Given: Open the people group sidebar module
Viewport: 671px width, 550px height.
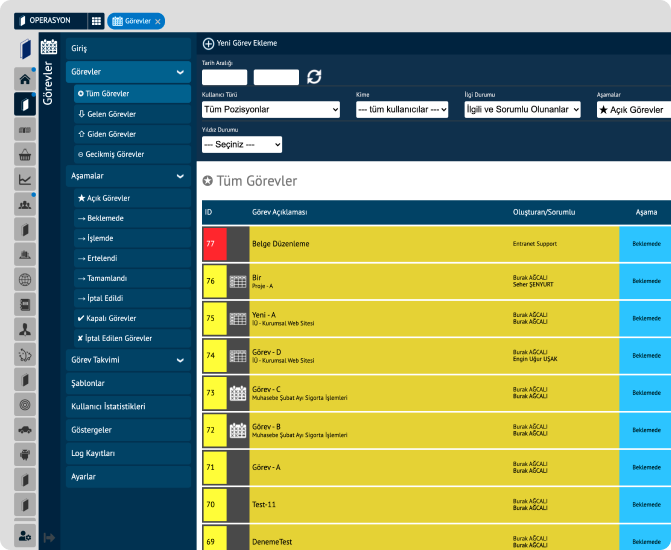Looking at the screenshot, I should 25,205.
